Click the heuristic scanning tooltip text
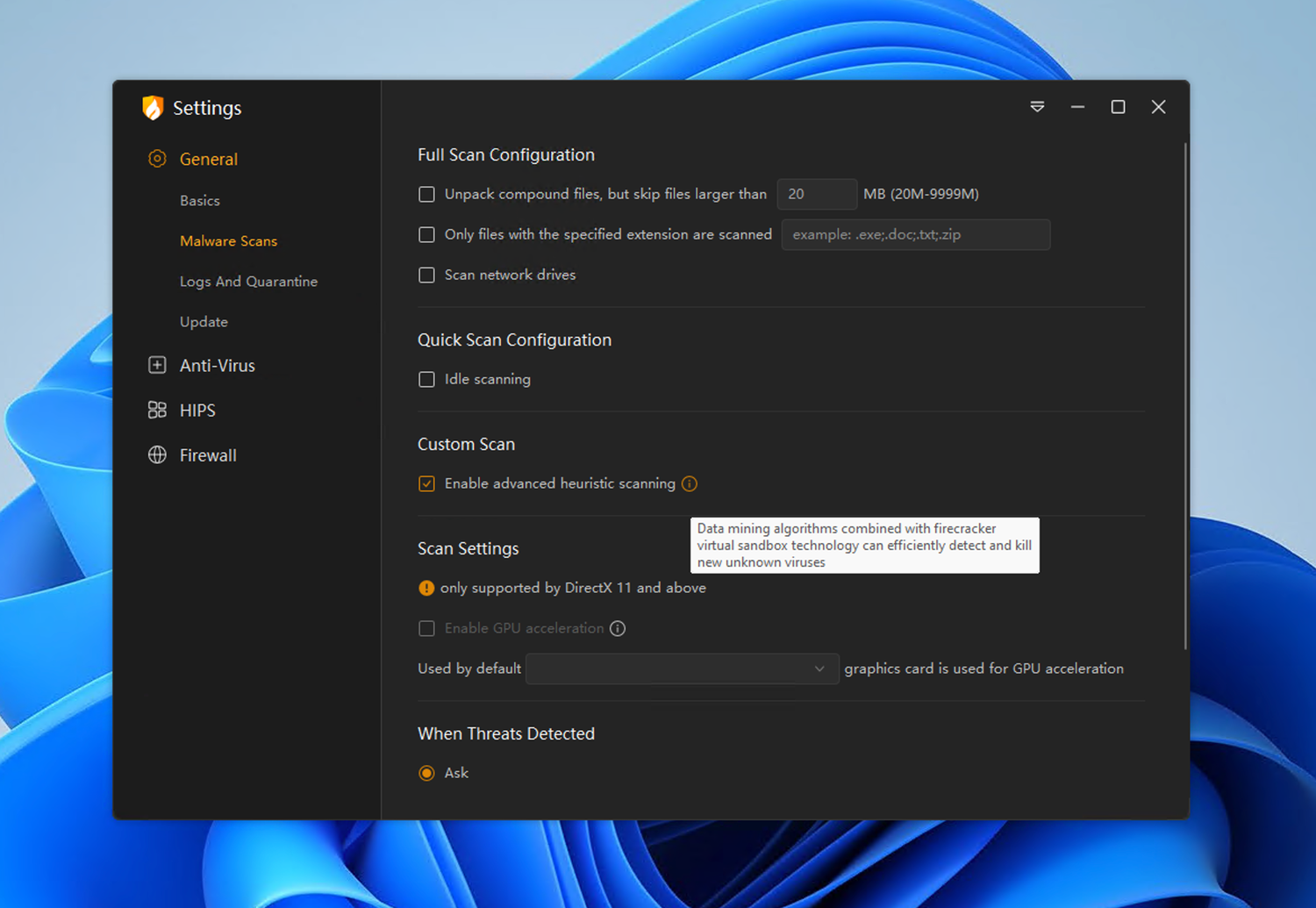Image resolution: width=1316 pixels, height=908 pixels. [x=865, y=545]
